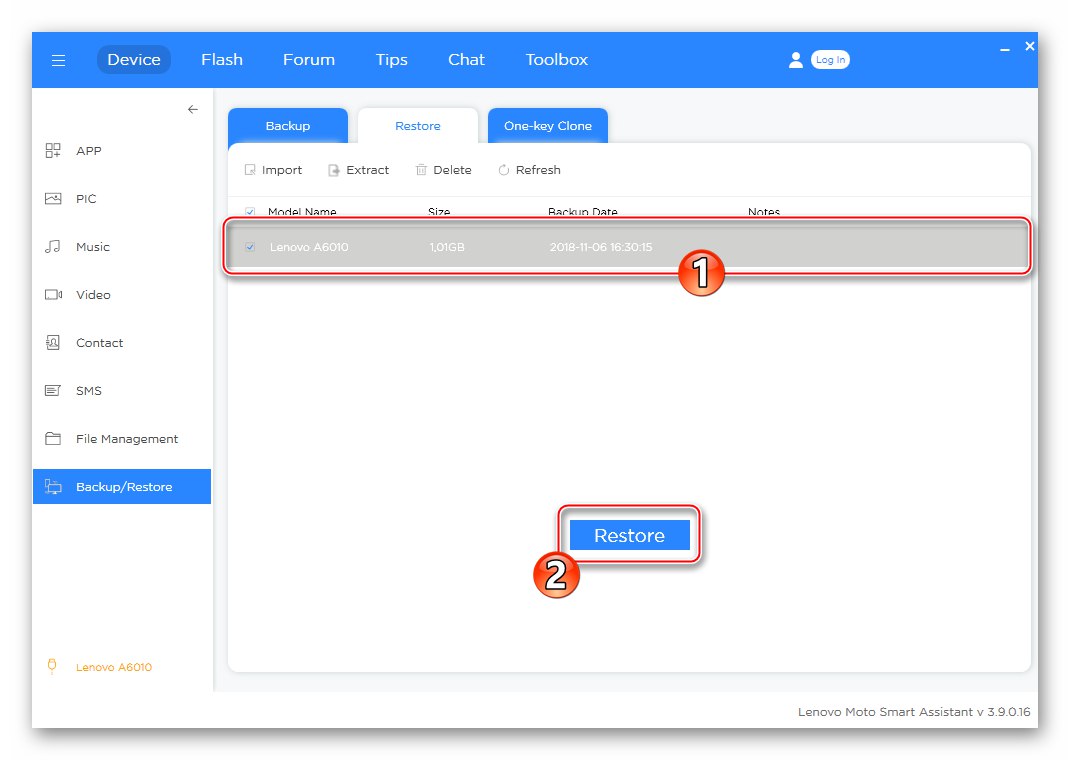Viewport: 1070px width, 760px height.
Task: Click the 2018-11-06 16:30:15 backup date
Action: [601, 247]
